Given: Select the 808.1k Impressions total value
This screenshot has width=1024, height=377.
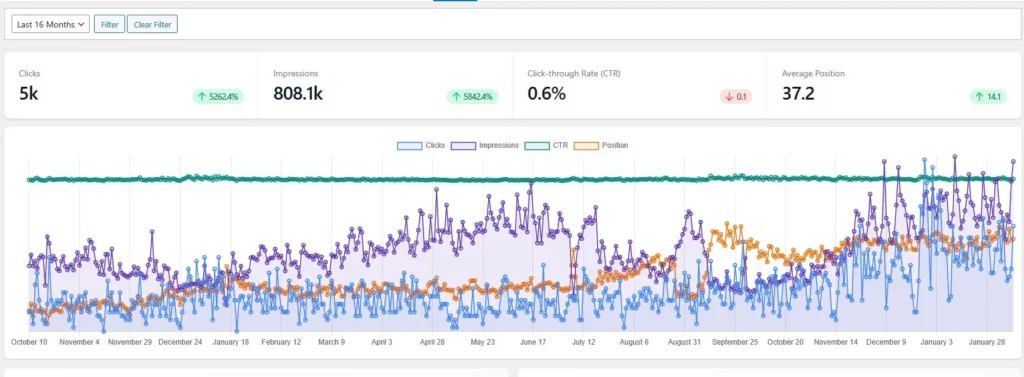Looking at the screenshot, I should 298,93.
